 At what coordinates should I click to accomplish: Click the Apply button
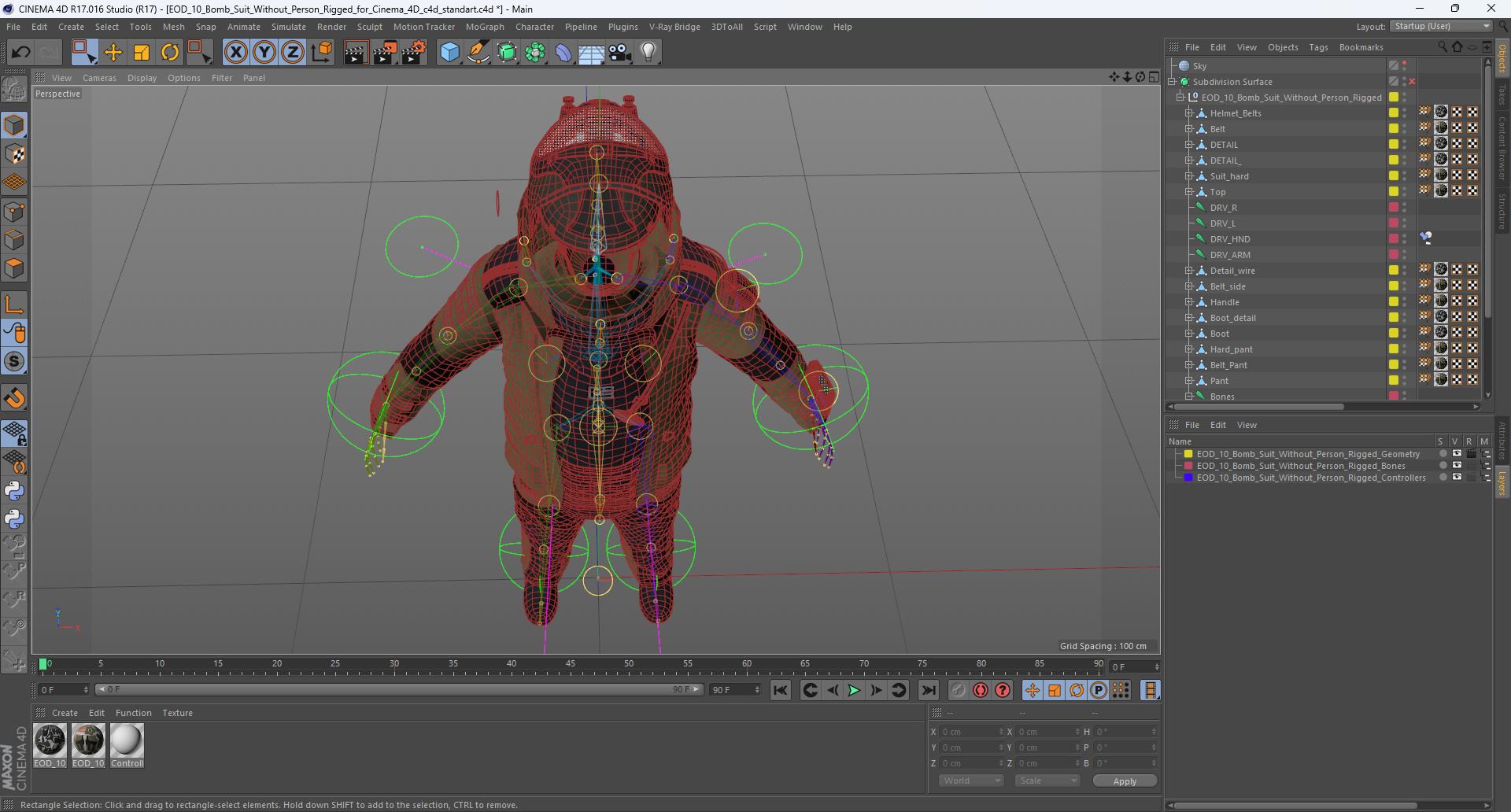pyautogui.click(x=1125, y=781)
